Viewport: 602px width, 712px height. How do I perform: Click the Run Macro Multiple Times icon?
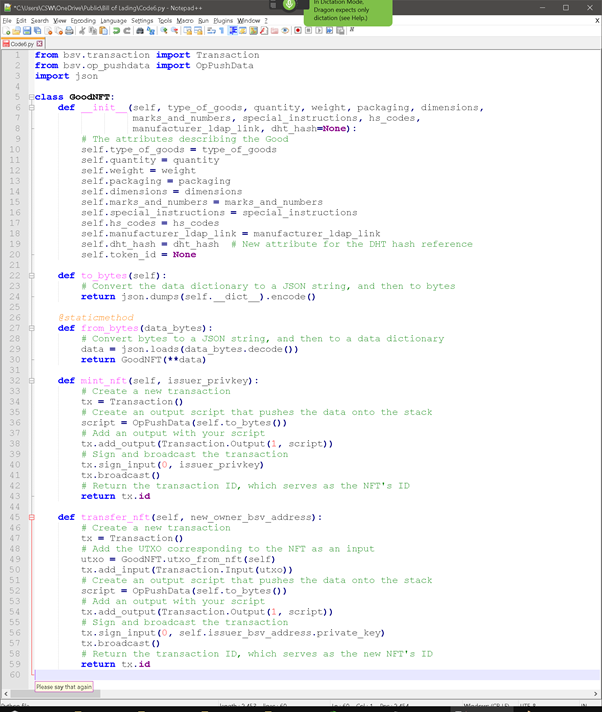coord(329,31)
